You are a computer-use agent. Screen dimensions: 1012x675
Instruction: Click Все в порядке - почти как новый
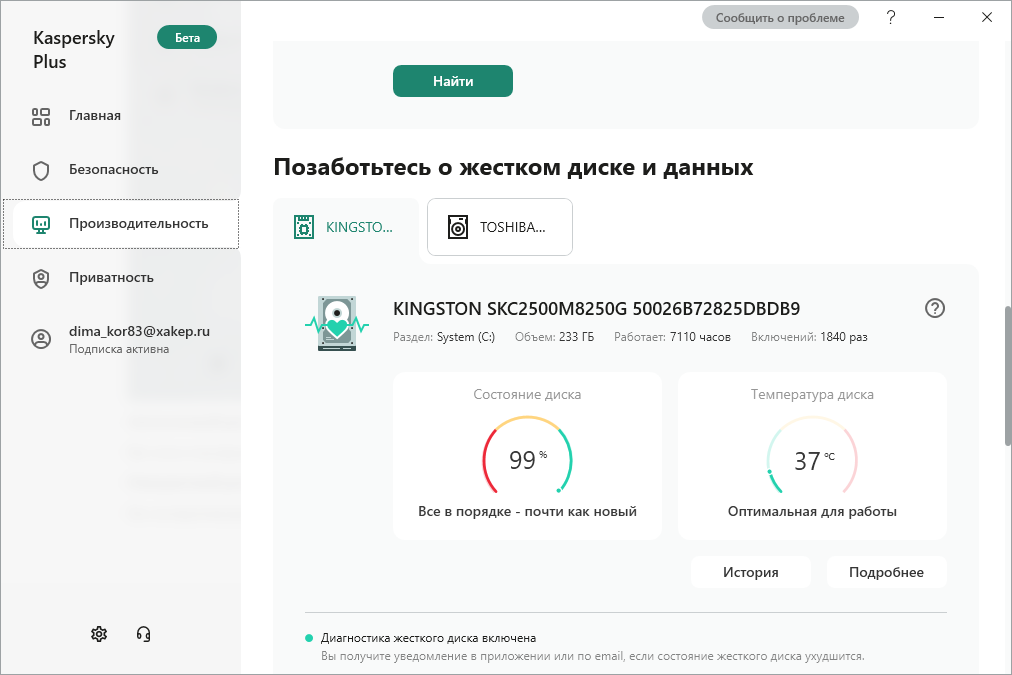tap(527, 512)
